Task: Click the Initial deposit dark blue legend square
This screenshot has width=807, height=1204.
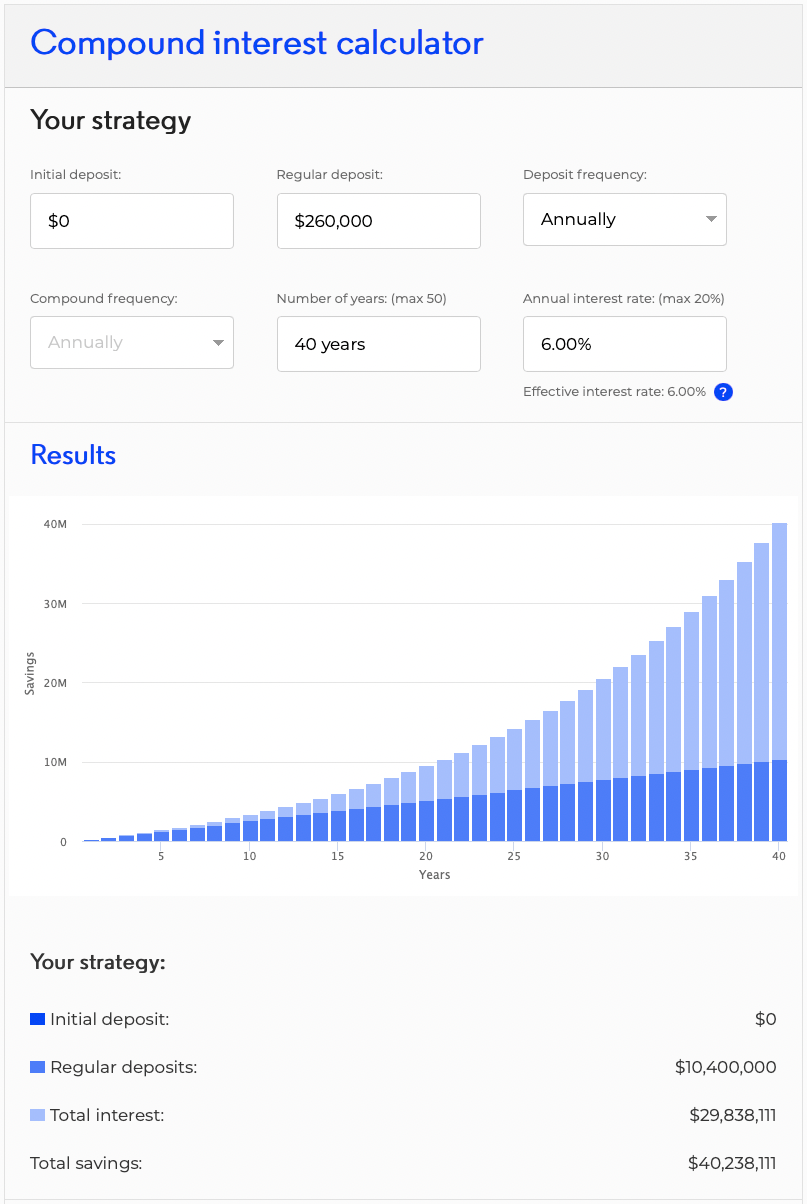Action: [x=38, y=1019]
